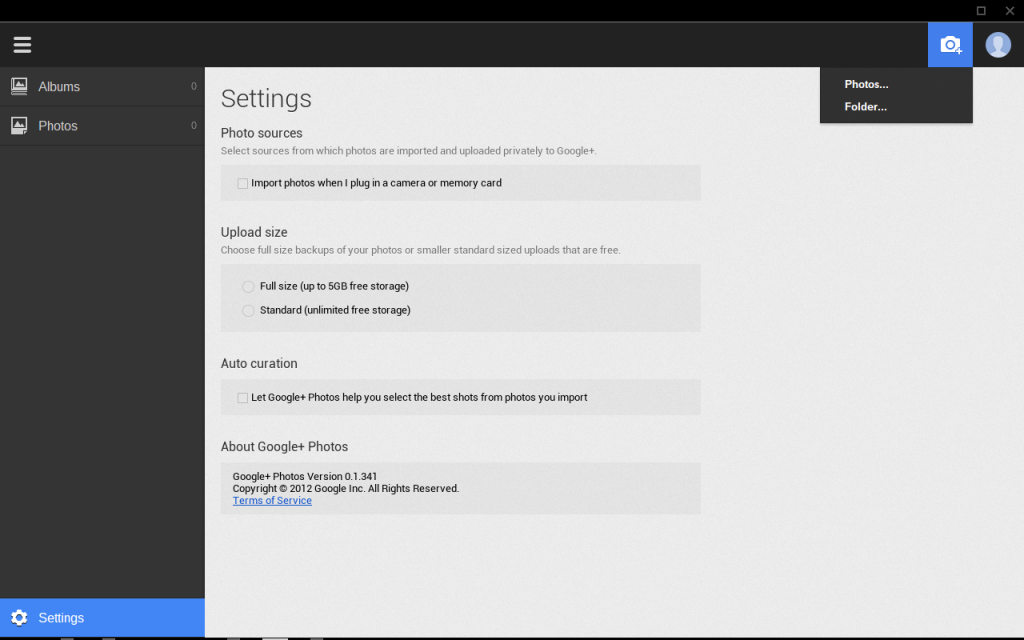The height and width of the screenshot is (640, 1024).
Task: Choose Standard unlimited free storage option
Action: [248, 311]
